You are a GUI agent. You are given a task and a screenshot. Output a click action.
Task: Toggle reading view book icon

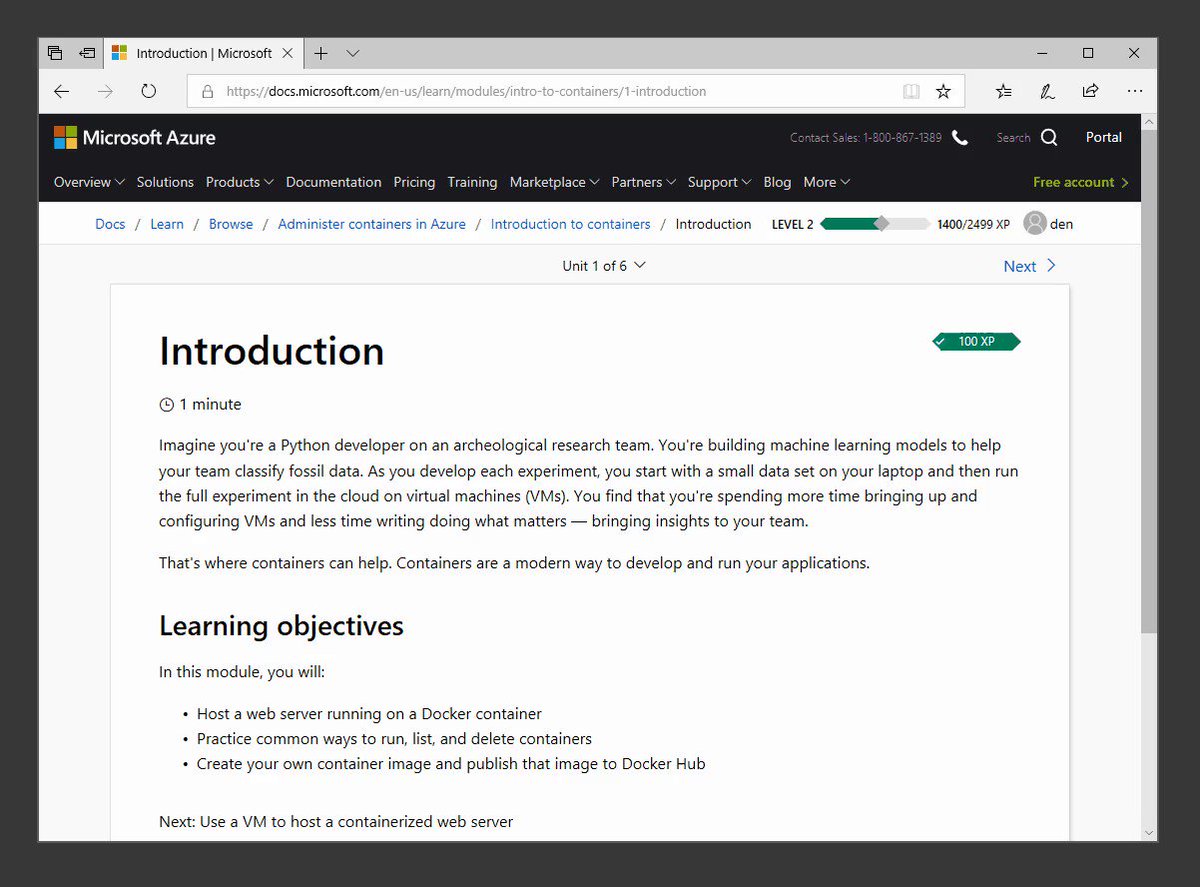(911, 91)
